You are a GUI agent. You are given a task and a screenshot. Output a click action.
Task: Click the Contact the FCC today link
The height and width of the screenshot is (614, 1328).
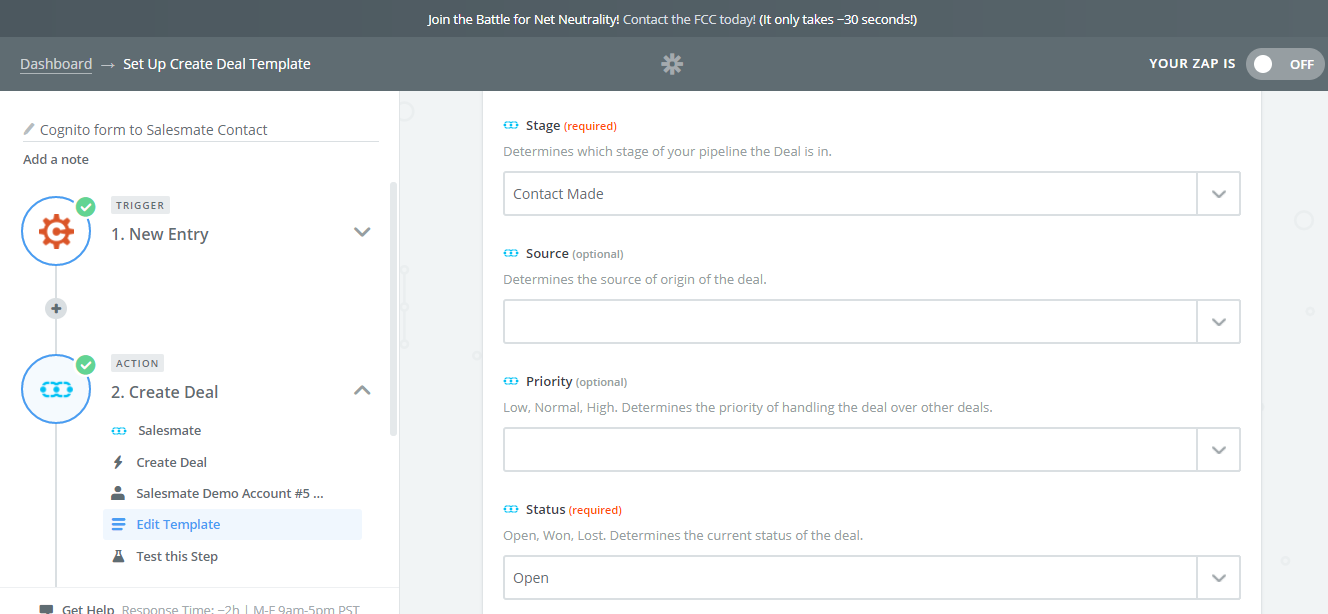tap(689, 19)
